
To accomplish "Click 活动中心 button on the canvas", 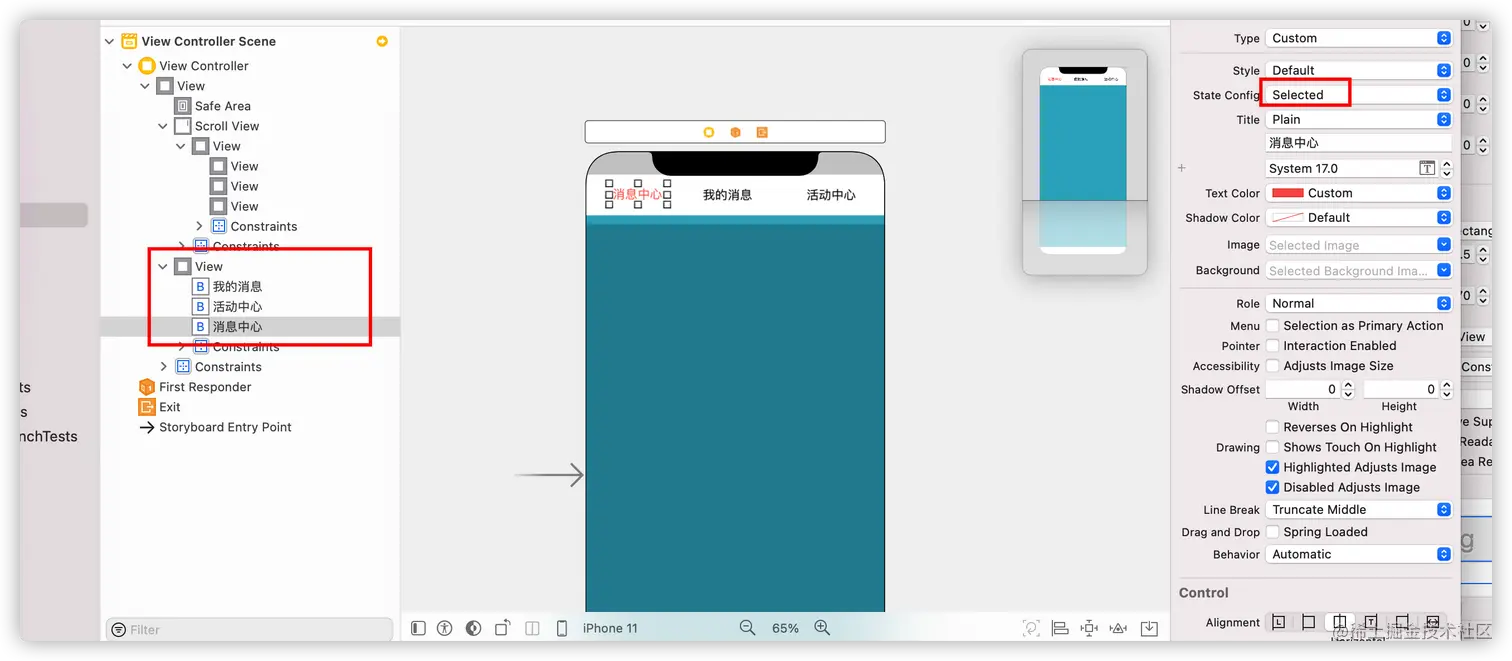I will click(831, 195).
